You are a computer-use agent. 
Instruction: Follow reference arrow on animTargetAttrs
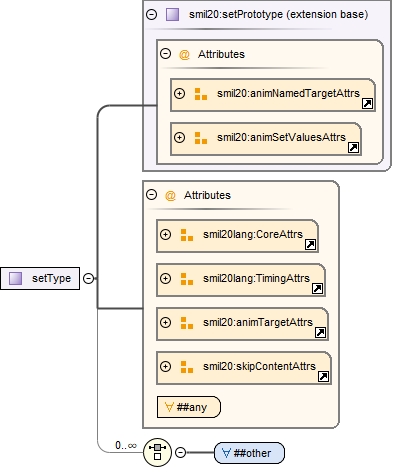pyautogui.click(x=320, y=333)
